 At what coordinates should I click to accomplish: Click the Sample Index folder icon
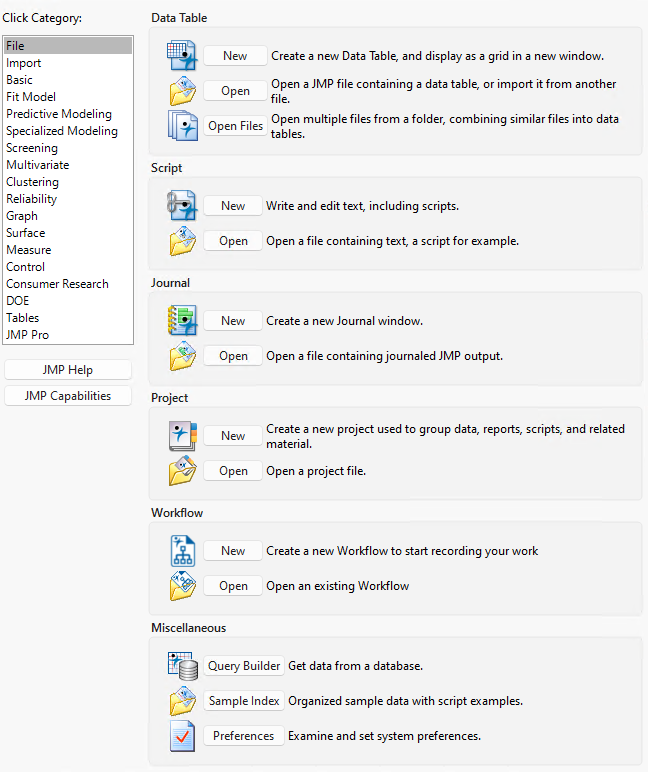182,701
